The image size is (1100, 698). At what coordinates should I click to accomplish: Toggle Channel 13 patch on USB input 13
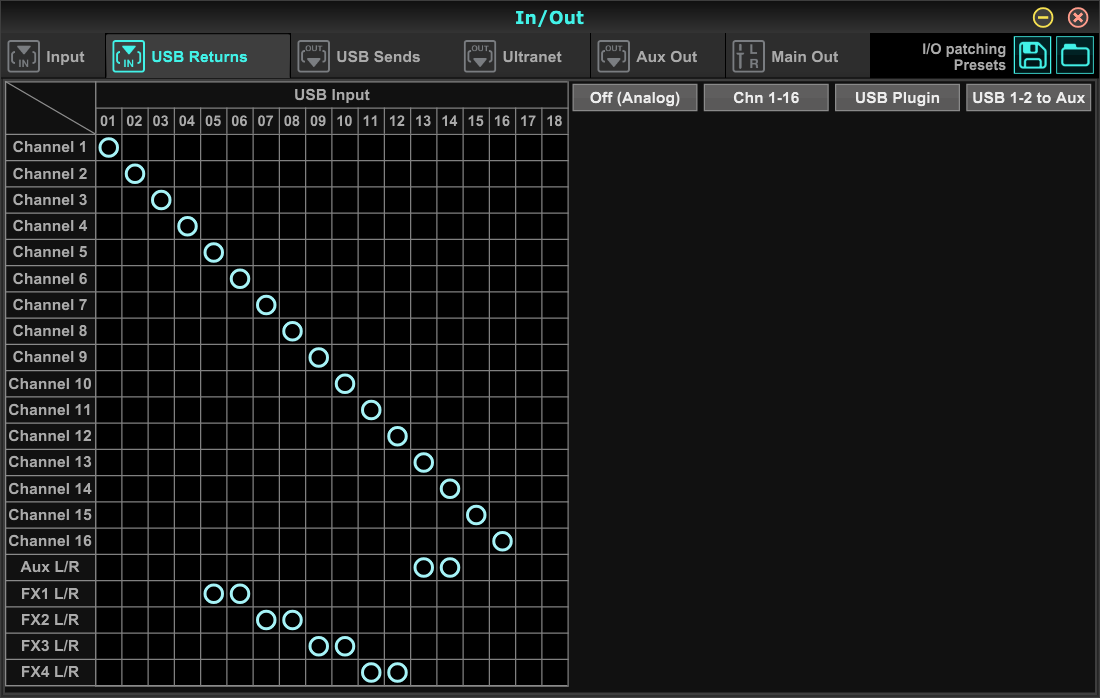click(x=423, y=462)
